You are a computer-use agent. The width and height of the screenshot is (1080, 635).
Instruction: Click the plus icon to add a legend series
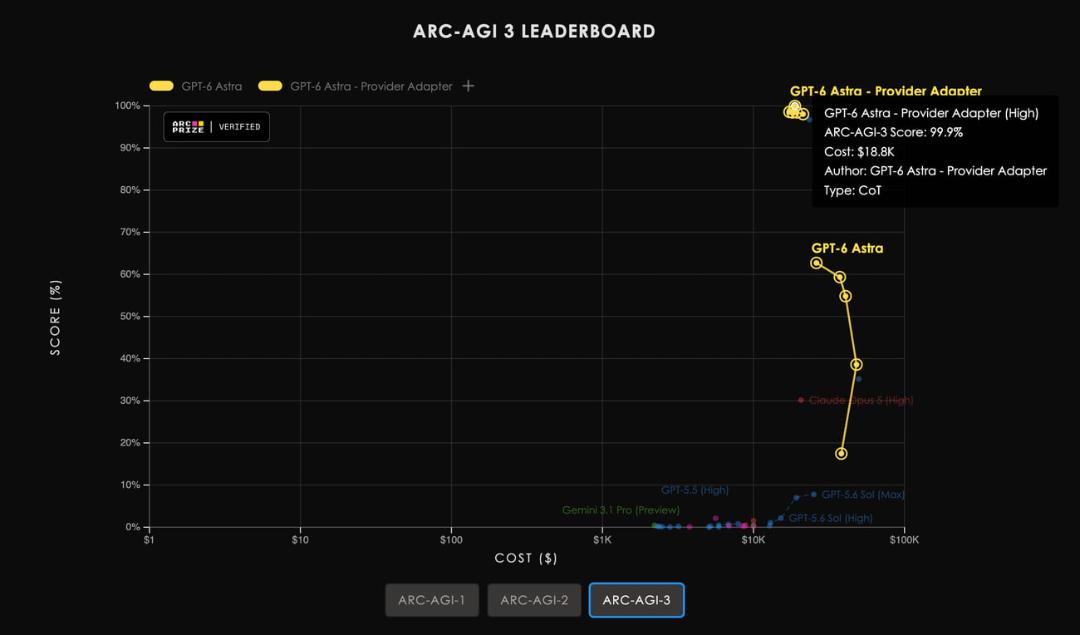pos(468,86)
